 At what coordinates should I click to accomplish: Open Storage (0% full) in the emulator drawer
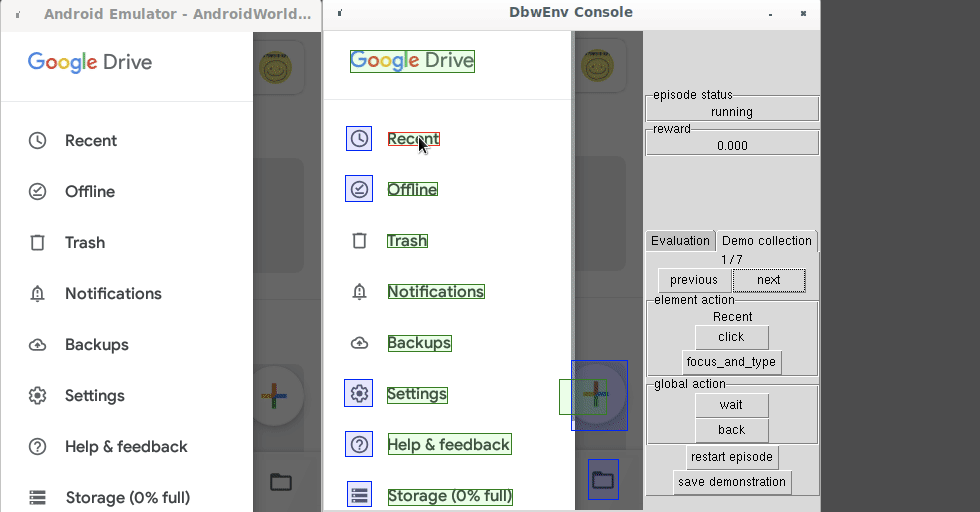pos(127,498)
